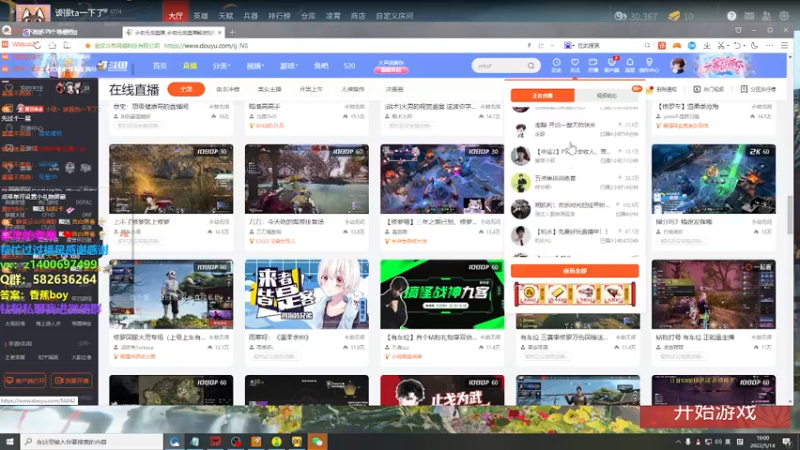
Task: Open the 排行榜 tab in the game window
Action: (x=279, y=16)
